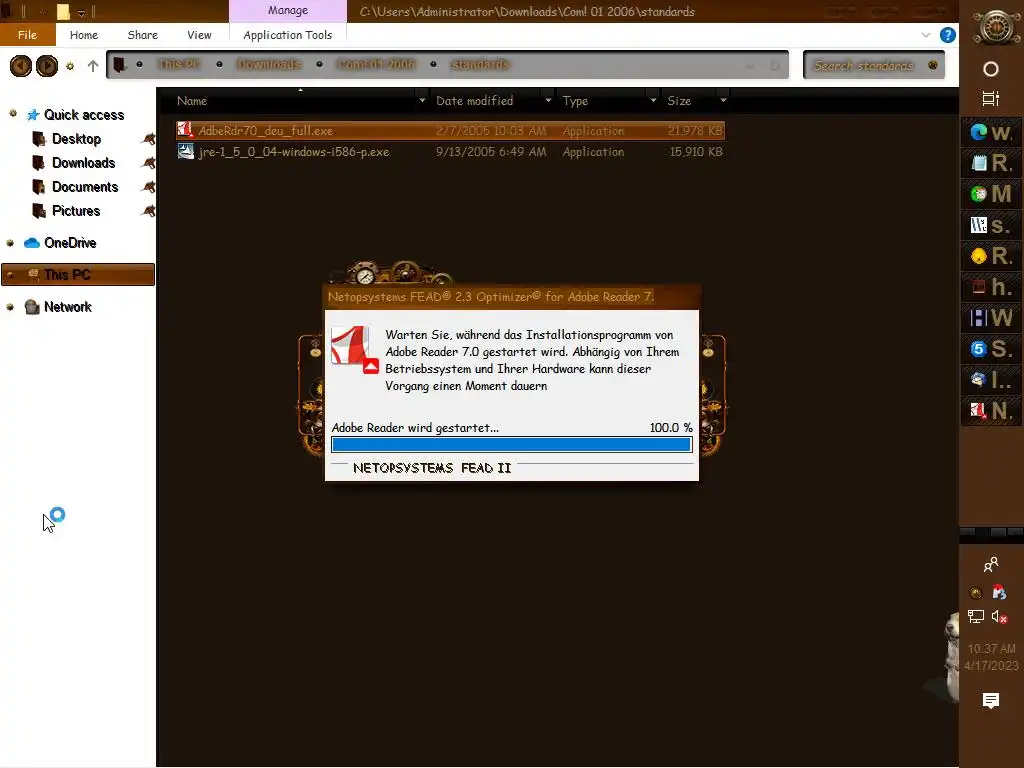
Task: Click the round brown tray icon
Action: 976,593
